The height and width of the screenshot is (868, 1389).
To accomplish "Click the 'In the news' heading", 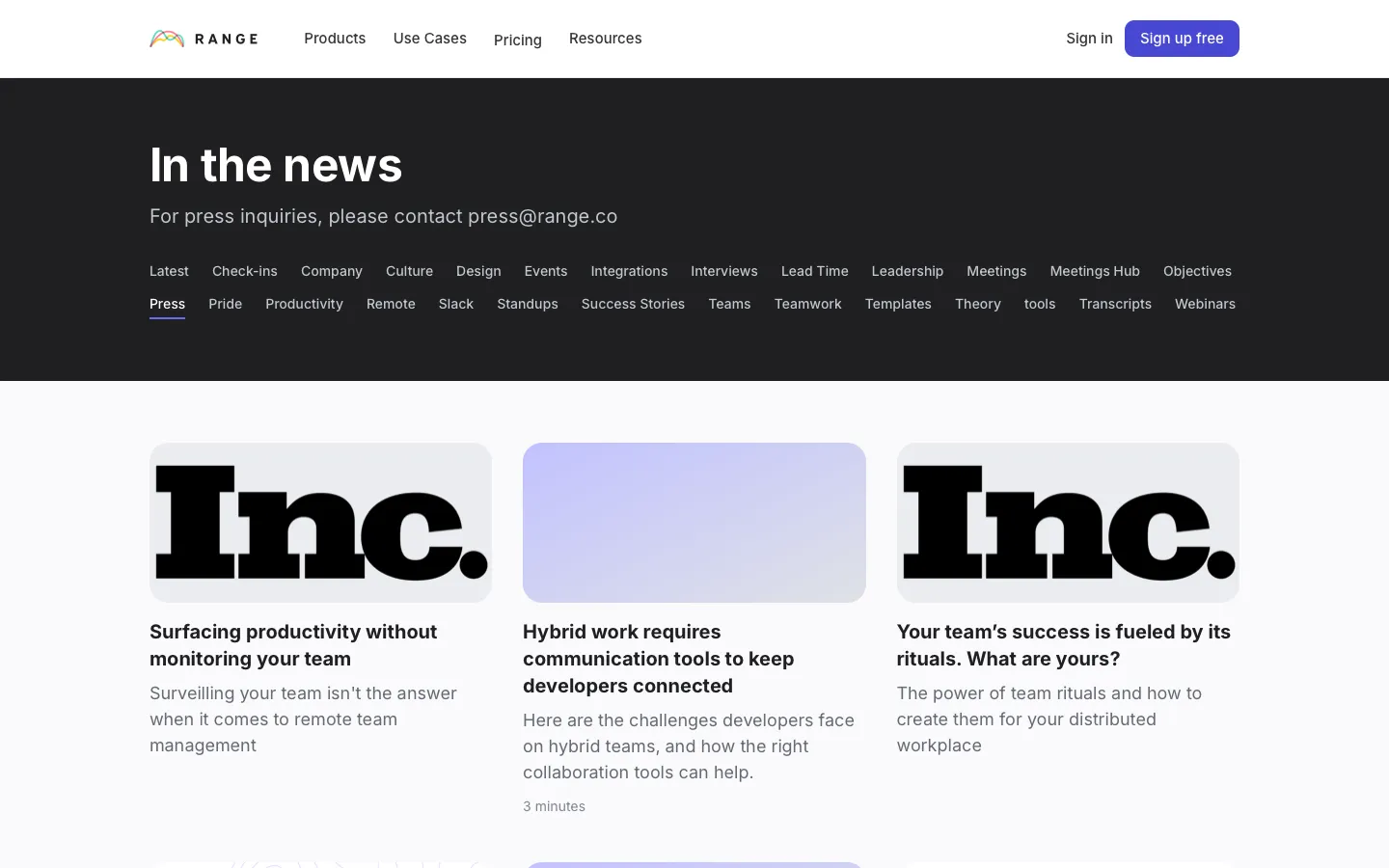I will (276, 165).
